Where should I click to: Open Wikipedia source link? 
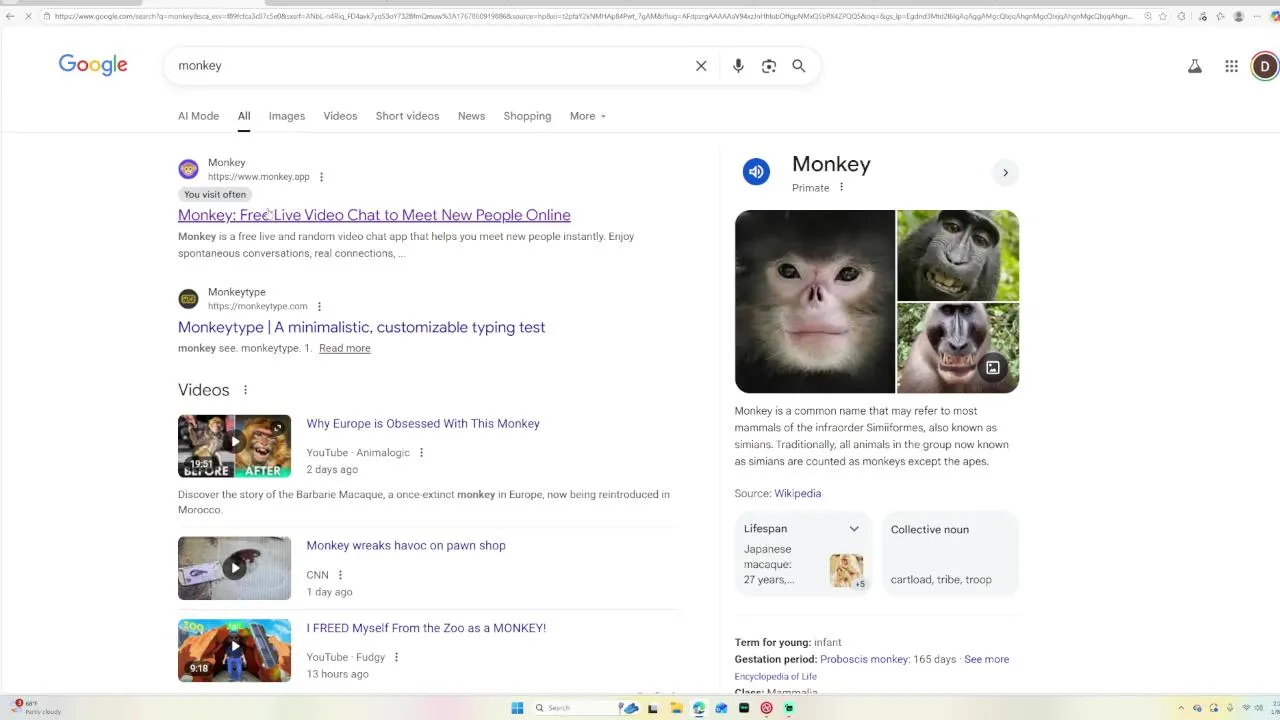797,493
